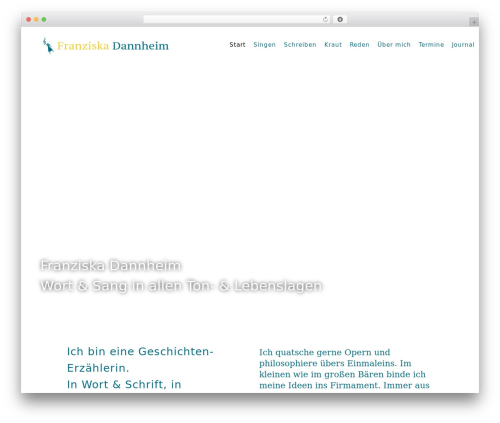Click the text 'In Wort & Schrift, in'

pos(124,384)
